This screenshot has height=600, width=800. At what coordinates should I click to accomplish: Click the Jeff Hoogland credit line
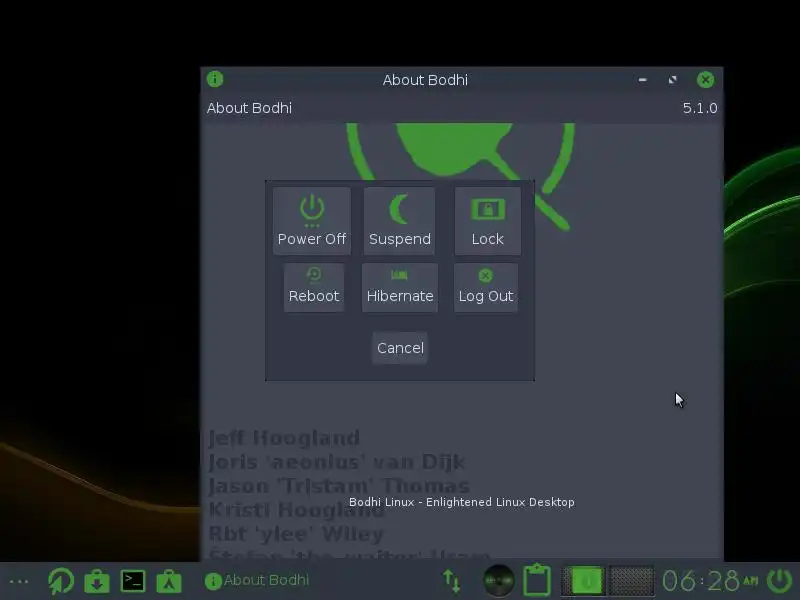284,438
